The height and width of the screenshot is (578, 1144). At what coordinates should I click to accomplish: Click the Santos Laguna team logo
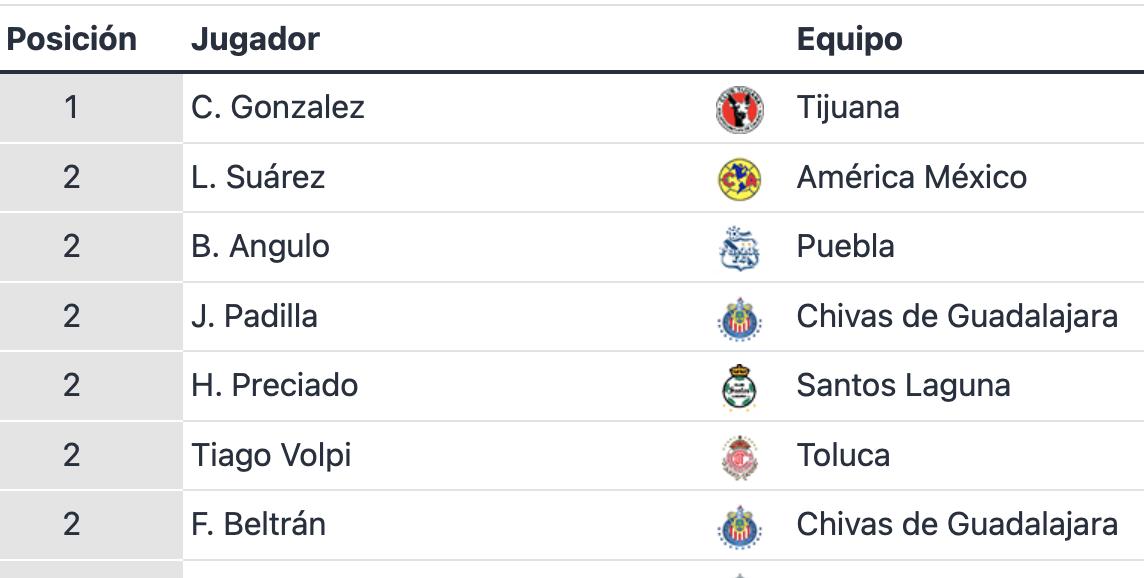tap(740, 388)
